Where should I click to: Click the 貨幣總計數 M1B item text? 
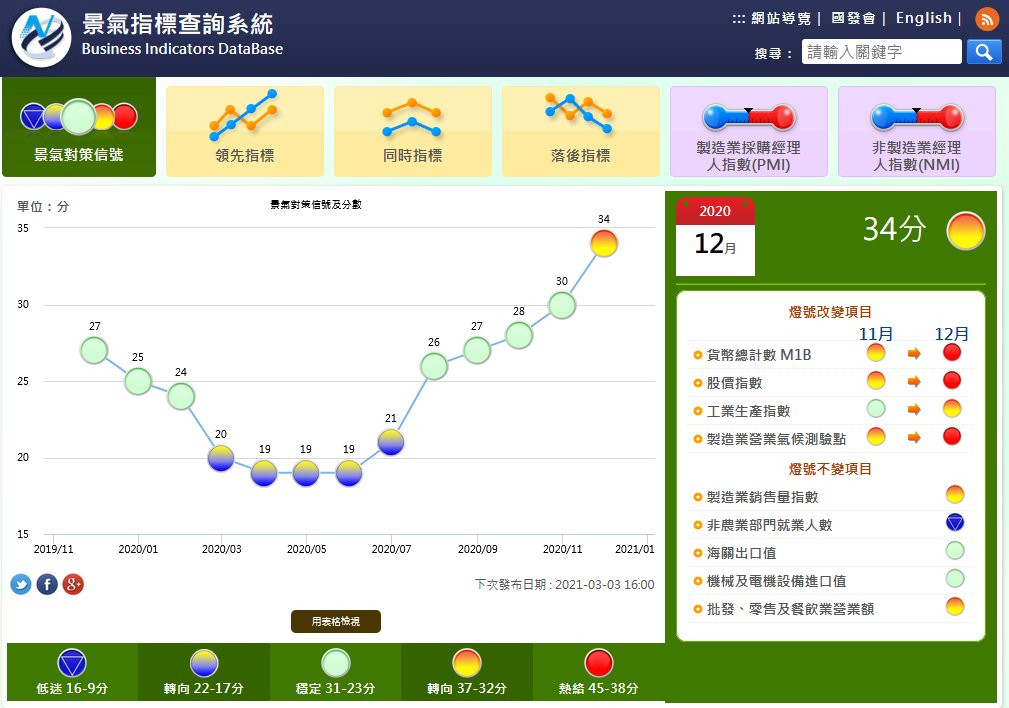[759, 355]
